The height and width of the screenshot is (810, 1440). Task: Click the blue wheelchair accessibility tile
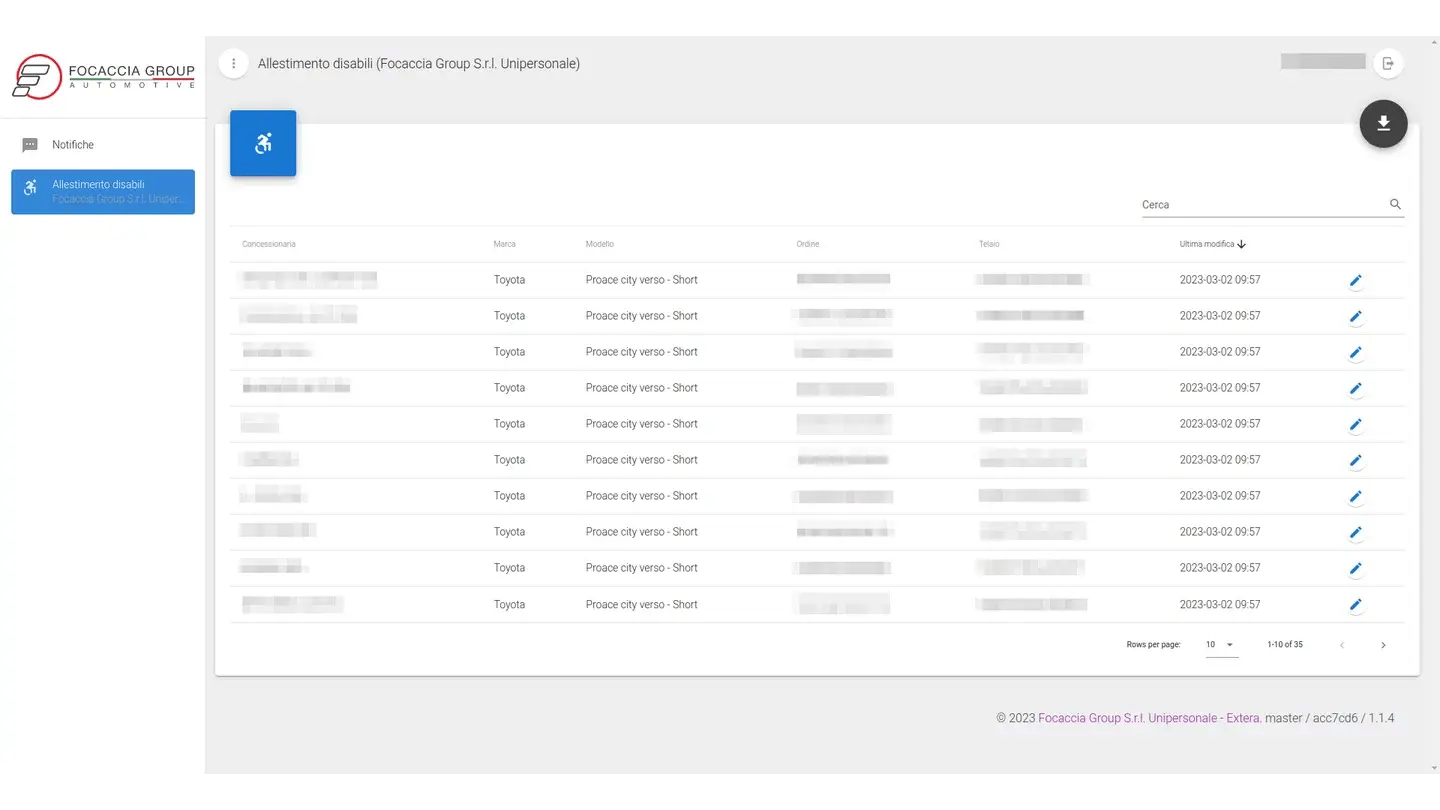(263, 143)
